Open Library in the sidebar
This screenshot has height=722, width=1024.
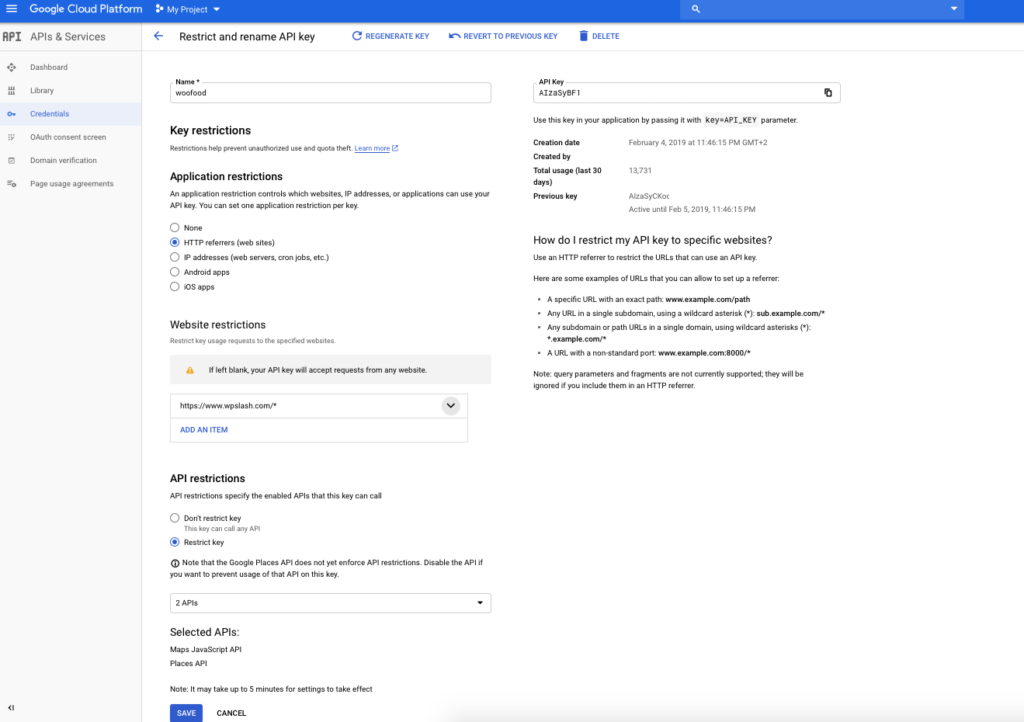click(71, 91)
